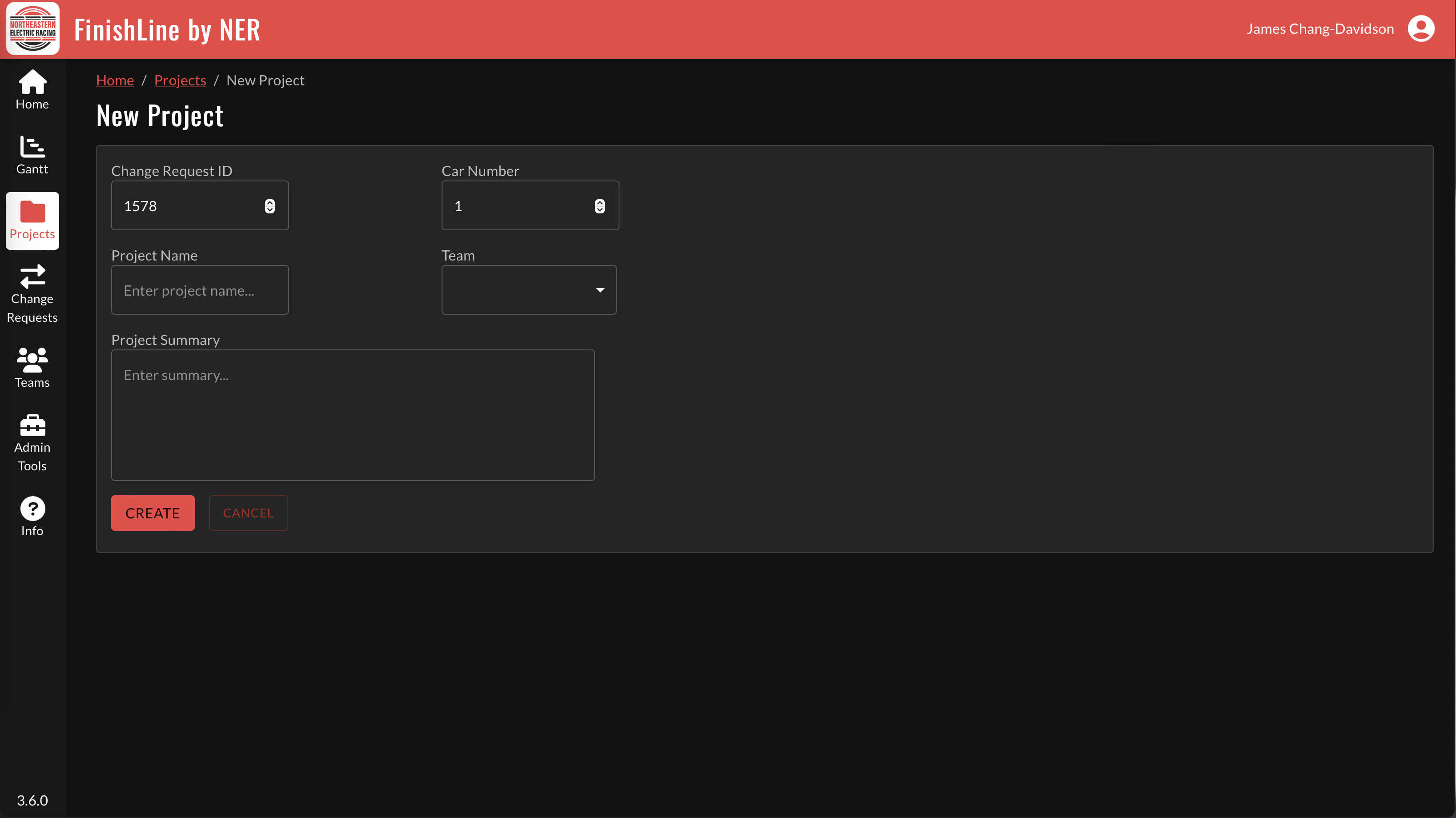This screenshot has height=818, width=1456.
Task: Increment the Car Number stepper
Action: (x=599, y=202)
